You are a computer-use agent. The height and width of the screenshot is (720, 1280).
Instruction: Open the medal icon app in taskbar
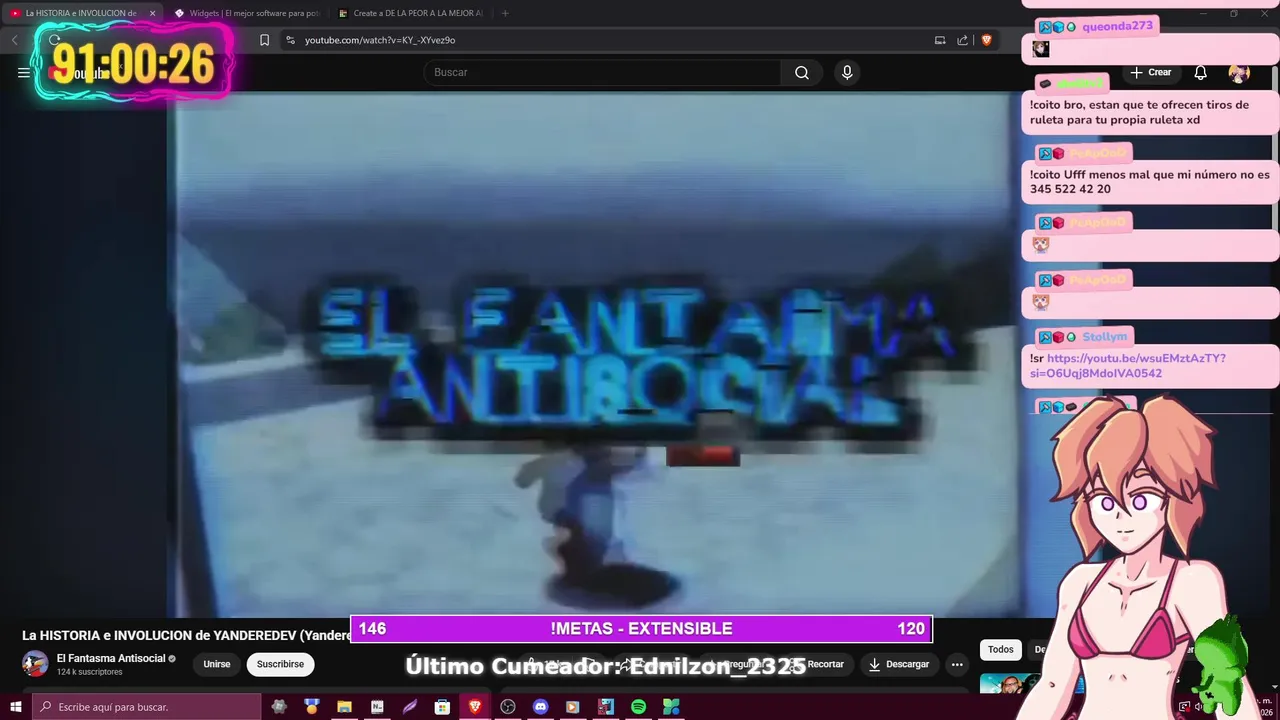point(312,707)
